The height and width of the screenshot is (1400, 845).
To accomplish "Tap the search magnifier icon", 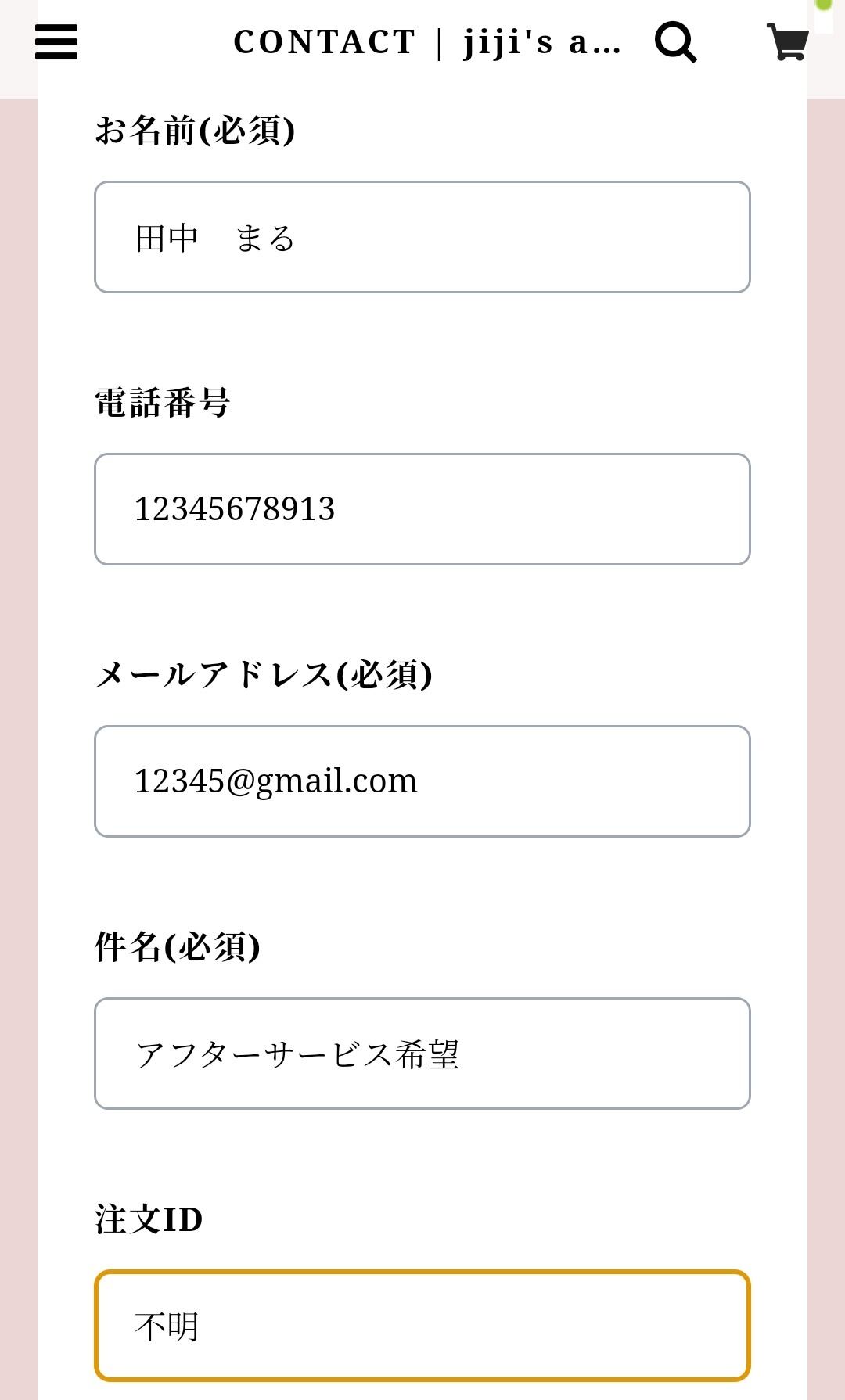I will tap(675, 42).
